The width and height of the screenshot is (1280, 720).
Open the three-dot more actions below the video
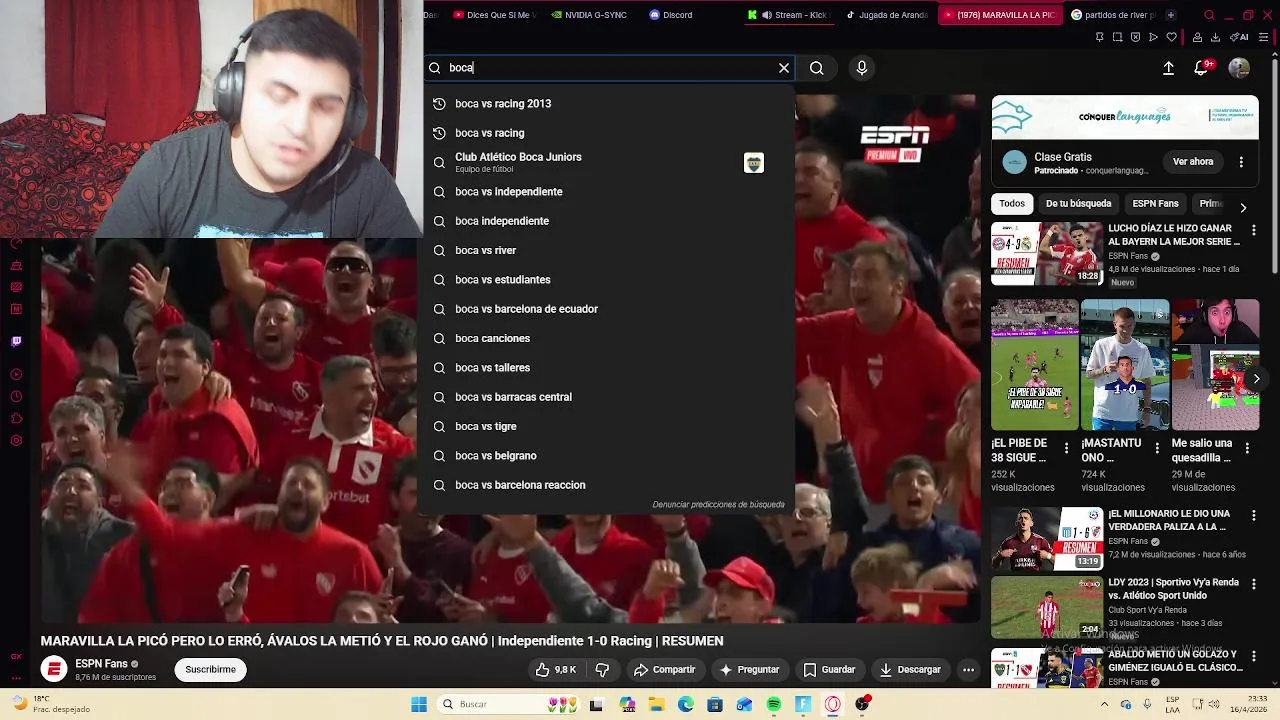click(x=968, y=670)
